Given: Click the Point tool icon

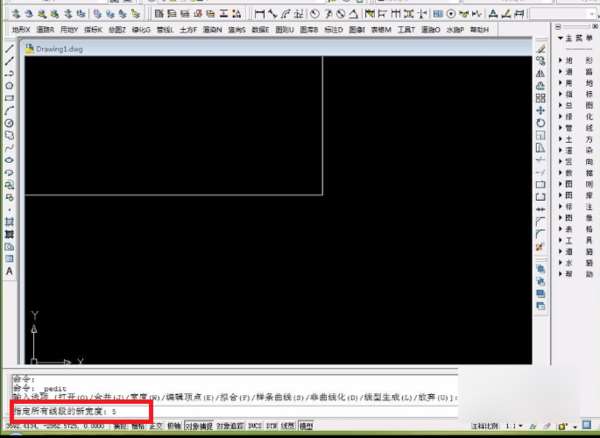Looking at the screenshot, I should pos(9,210).
